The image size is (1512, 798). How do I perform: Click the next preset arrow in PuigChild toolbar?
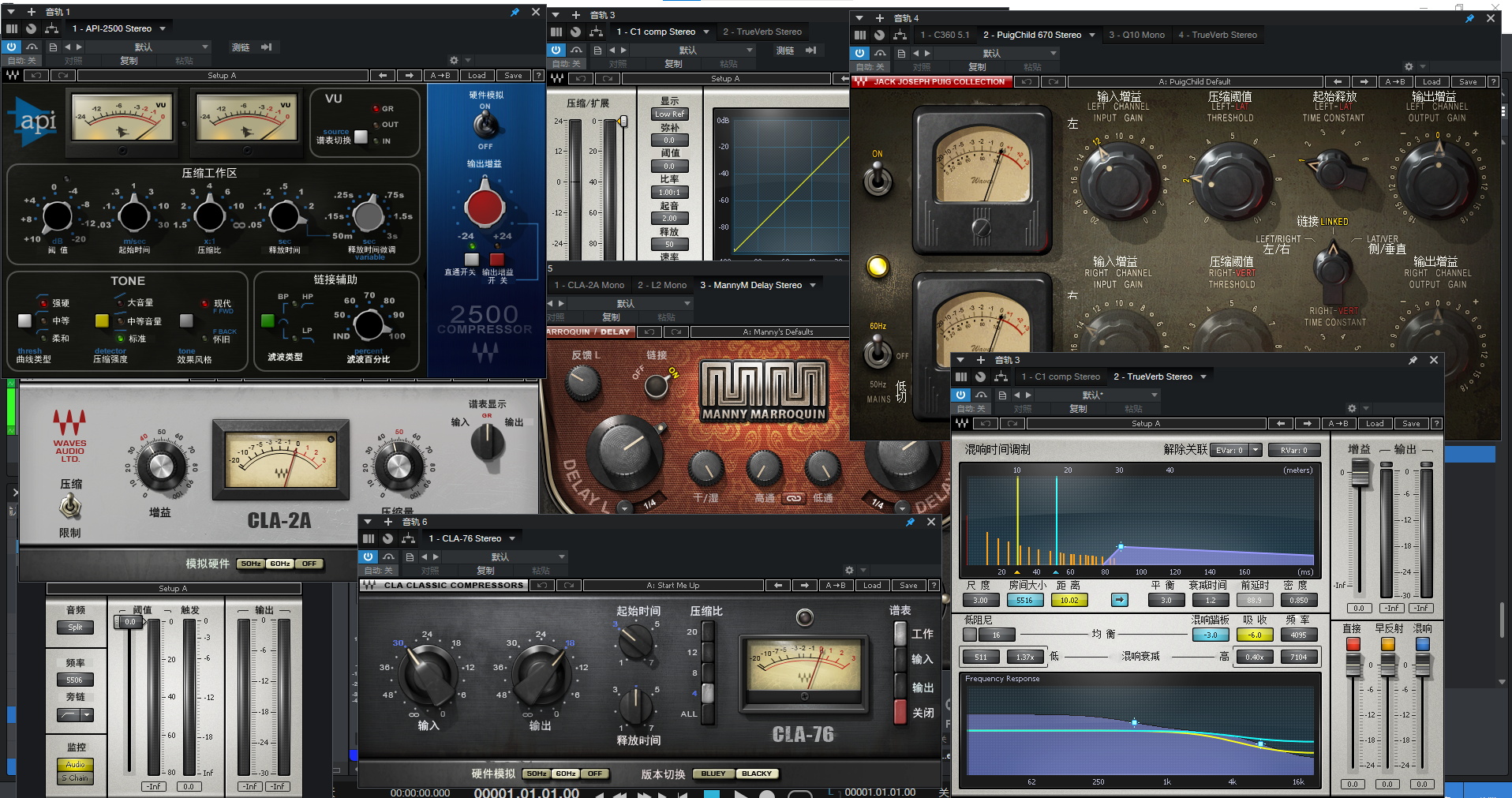[x=1364, y=82]
